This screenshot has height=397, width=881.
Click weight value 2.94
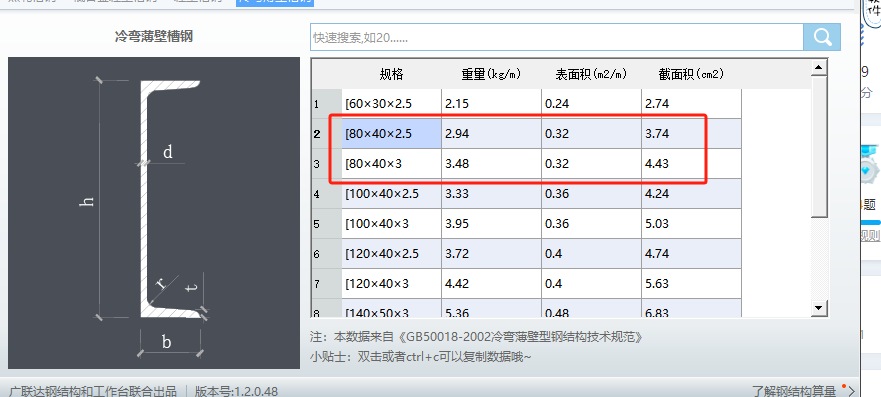point(492,134)
